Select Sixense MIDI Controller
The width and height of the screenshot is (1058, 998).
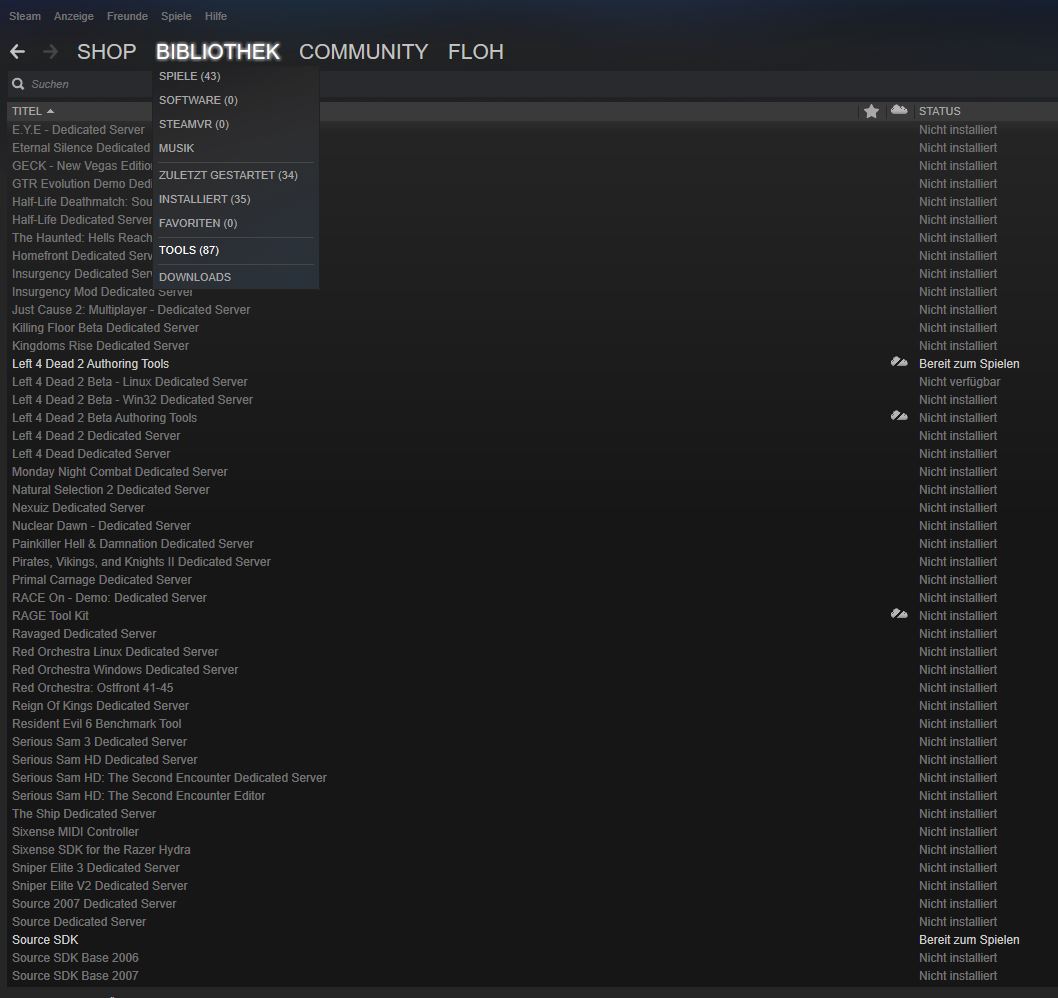[x=75, y=832]
